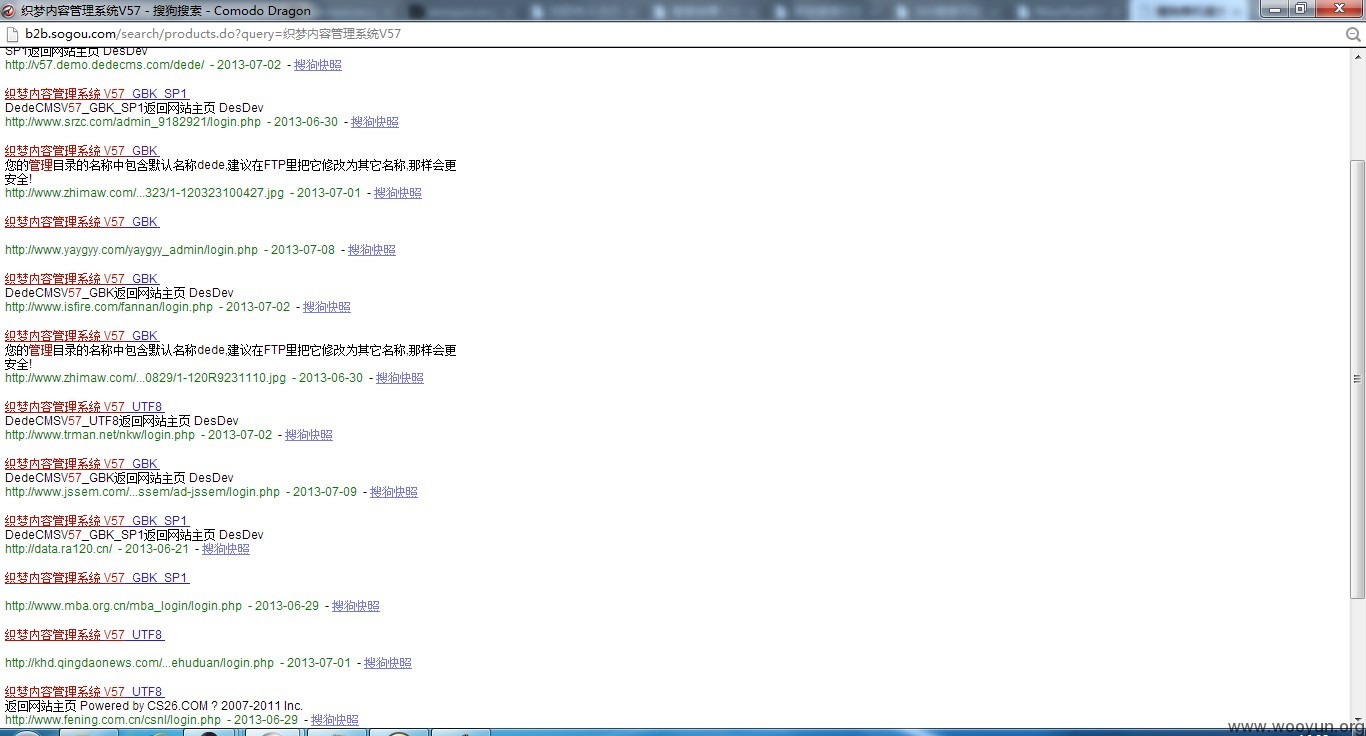This screenshot has height=736, width=1366.
Task: Click the date 2013-06-21 on data.ra120.cn row
Action: (x=157, y=549)
